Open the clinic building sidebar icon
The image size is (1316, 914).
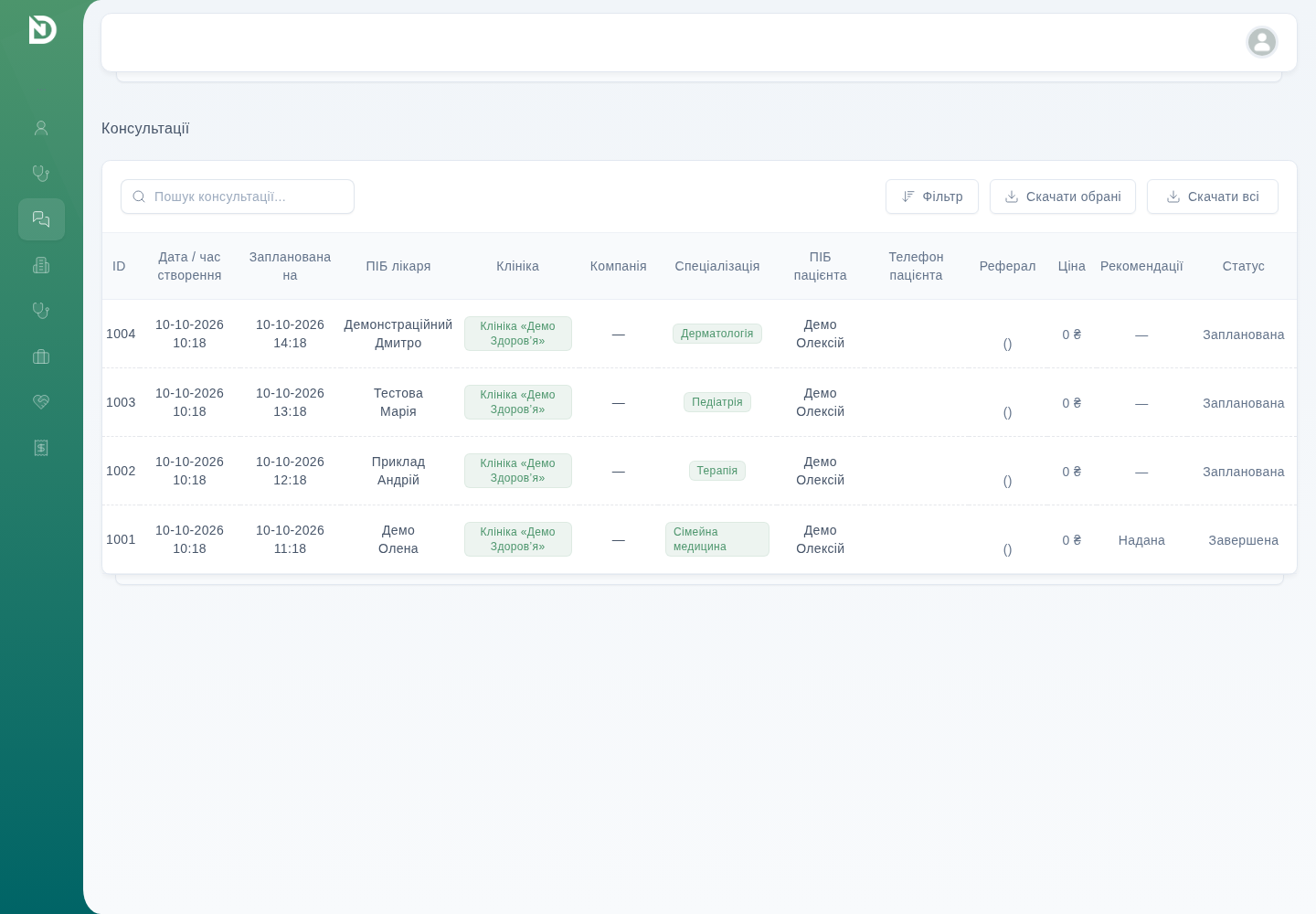[x=41, y=265]
